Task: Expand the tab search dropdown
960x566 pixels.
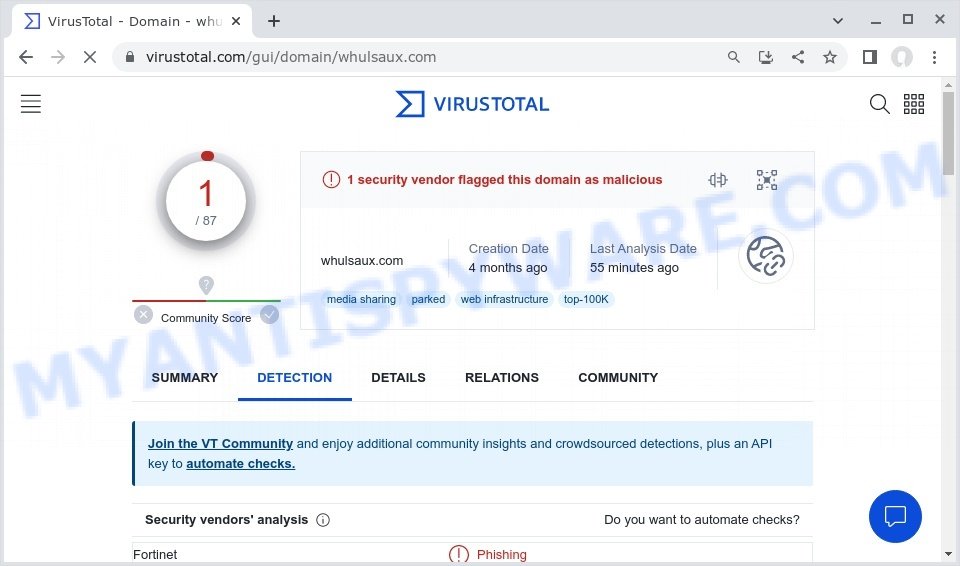Action: point(838,21)
